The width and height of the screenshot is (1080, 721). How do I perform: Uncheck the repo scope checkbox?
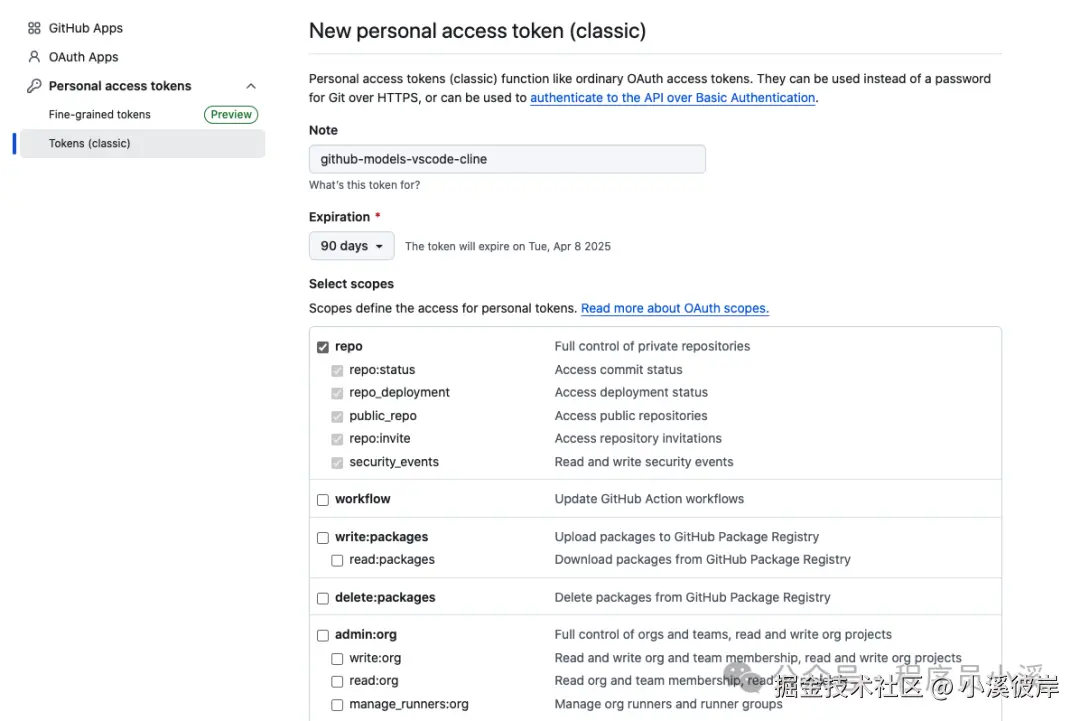[x=323, y=347]
